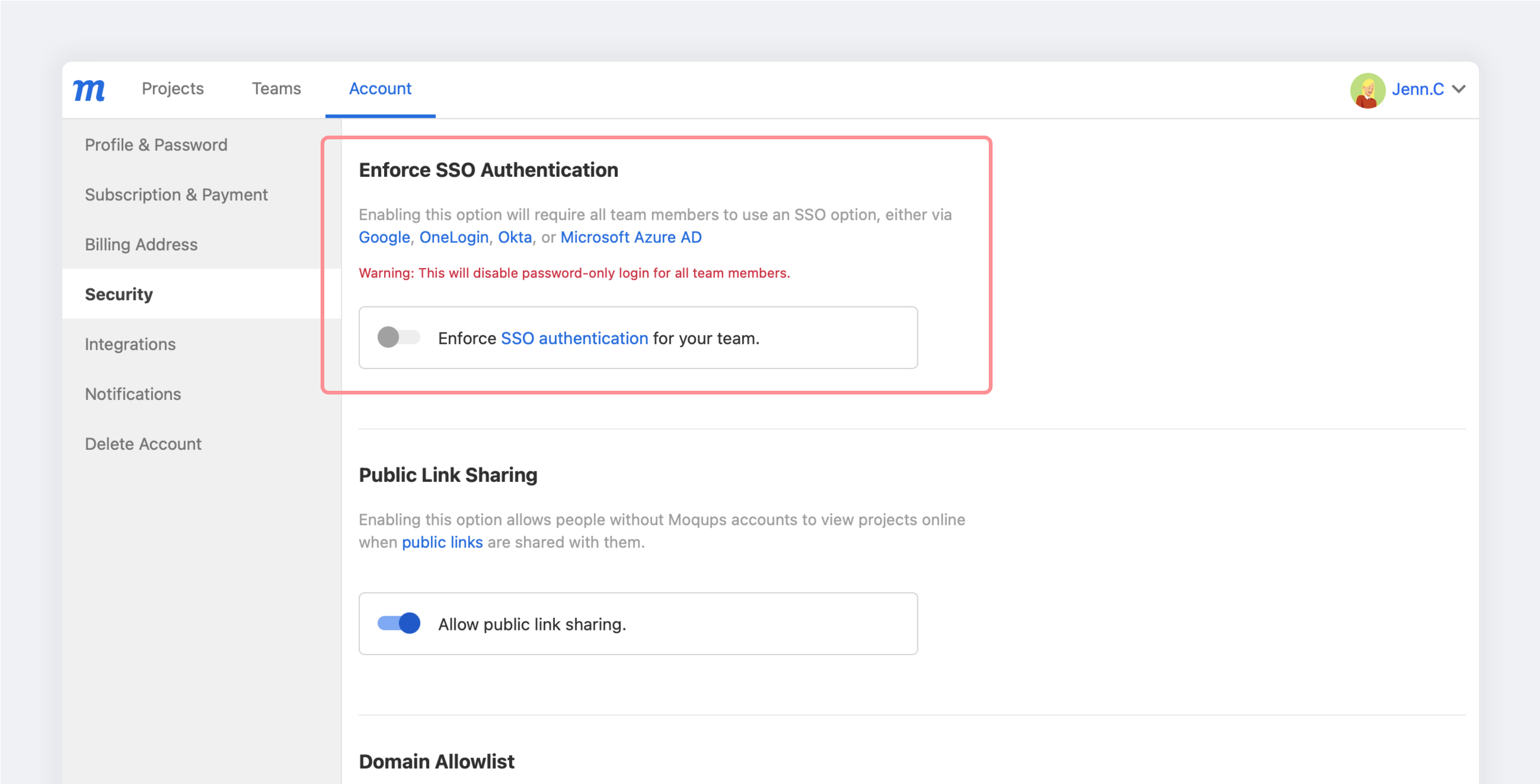The image size is (1540, 784).
Task: Go to Notifications settings
Action: pyautogui.click(x=133, y=394)
